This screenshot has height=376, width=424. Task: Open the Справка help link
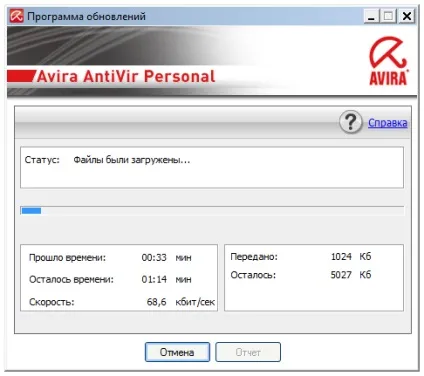click(x=387, y=123)
